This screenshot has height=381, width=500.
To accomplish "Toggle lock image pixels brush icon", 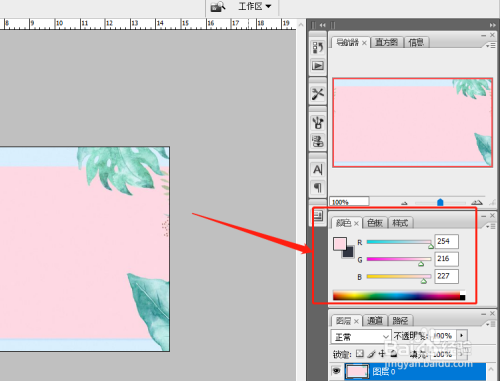I will click(371, 354).
